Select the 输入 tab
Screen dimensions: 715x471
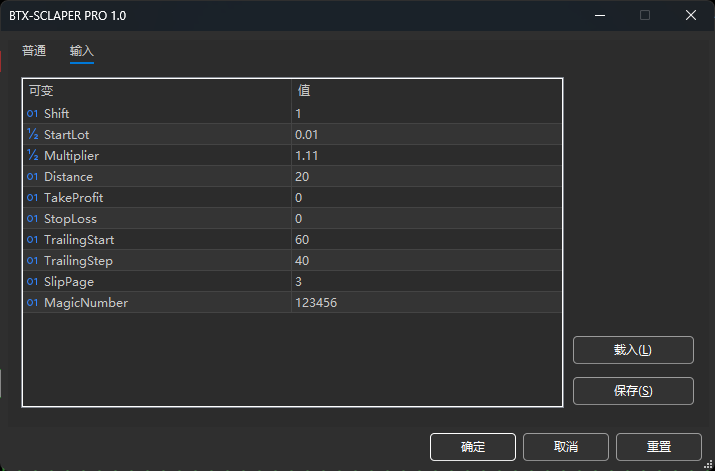coord(82,51)
